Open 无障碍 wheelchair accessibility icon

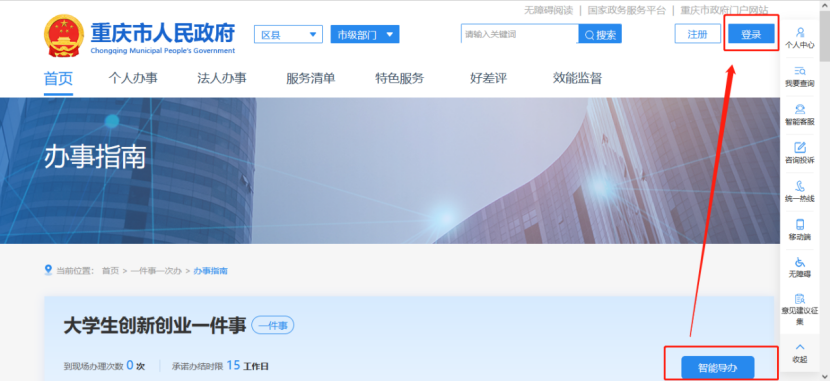pos(800,262)
